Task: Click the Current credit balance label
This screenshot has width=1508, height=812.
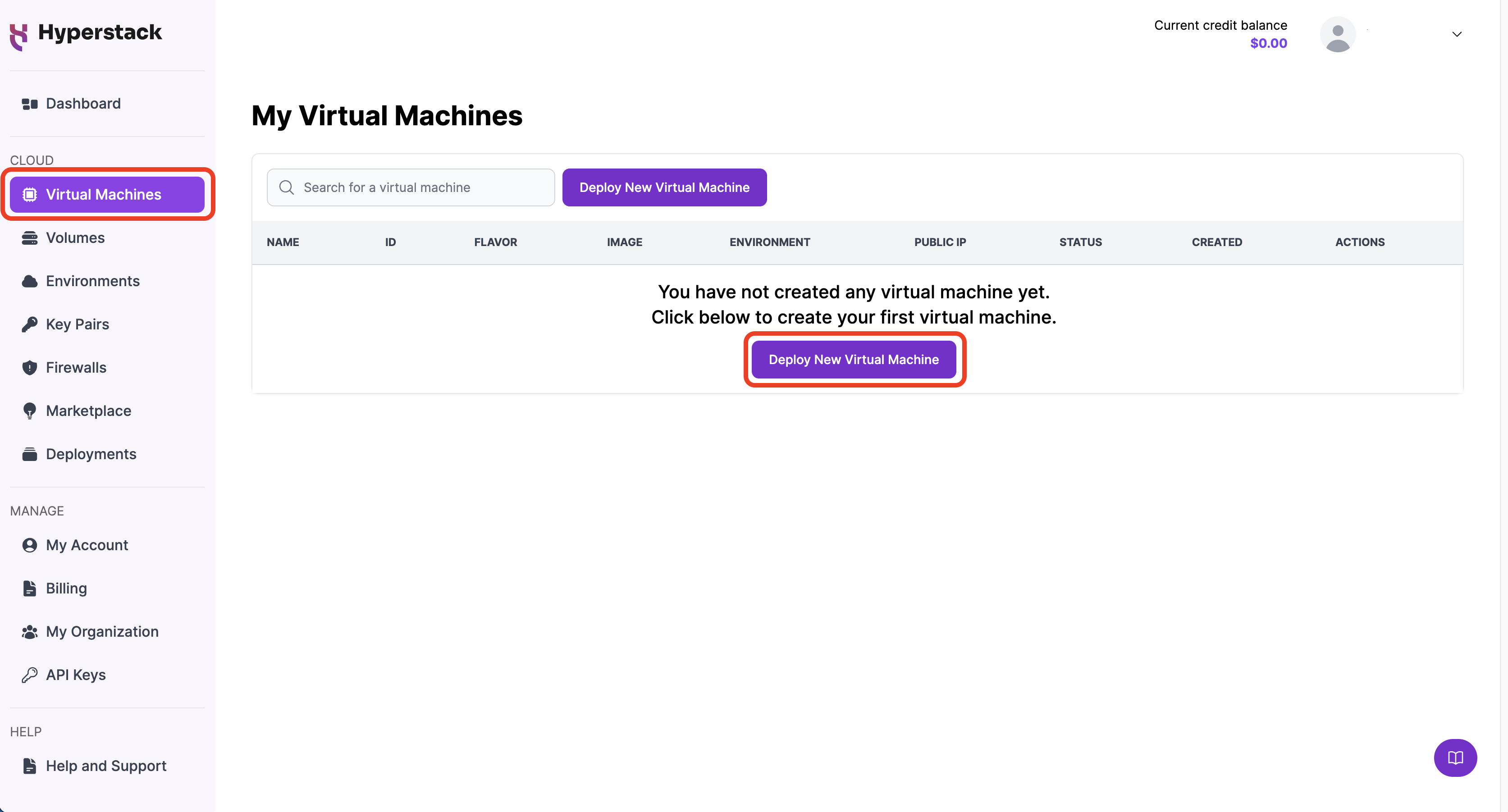Action: click(x=1220, y=25)
